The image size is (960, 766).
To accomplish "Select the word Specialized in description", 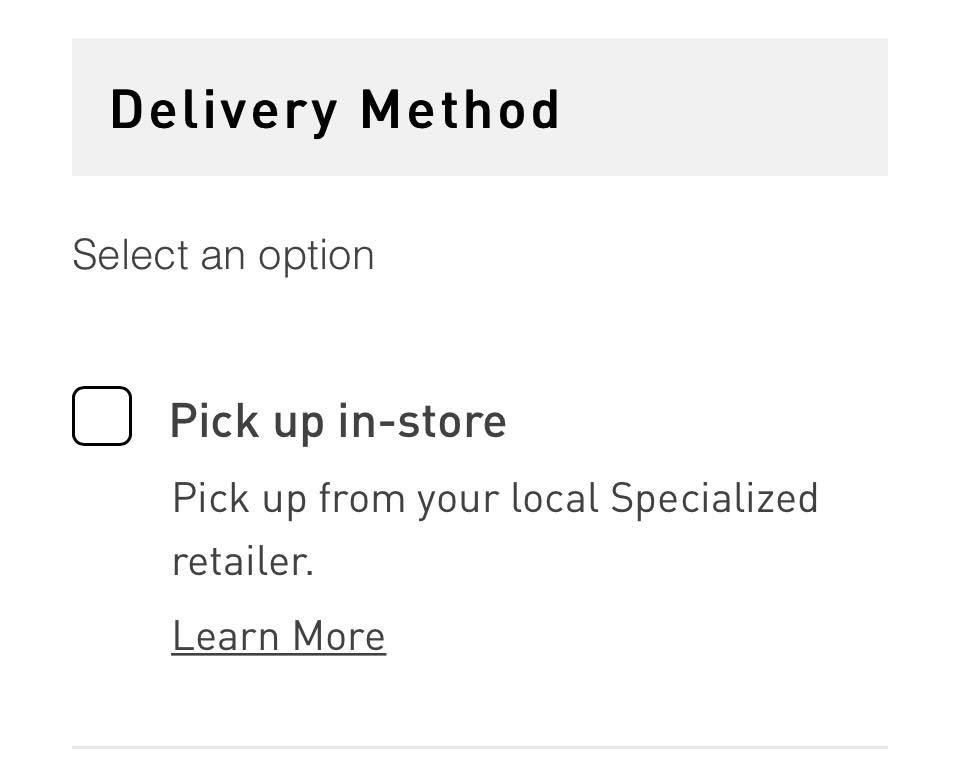I will 714,498.
